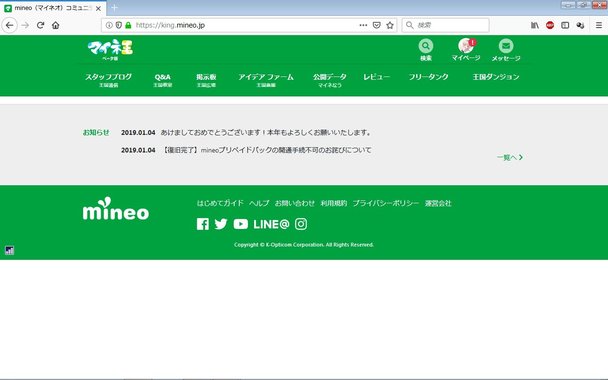This screenshot has height=380, width=608.
Task: Open プライバシーポリシー footer link
Action: coord(386,203)
